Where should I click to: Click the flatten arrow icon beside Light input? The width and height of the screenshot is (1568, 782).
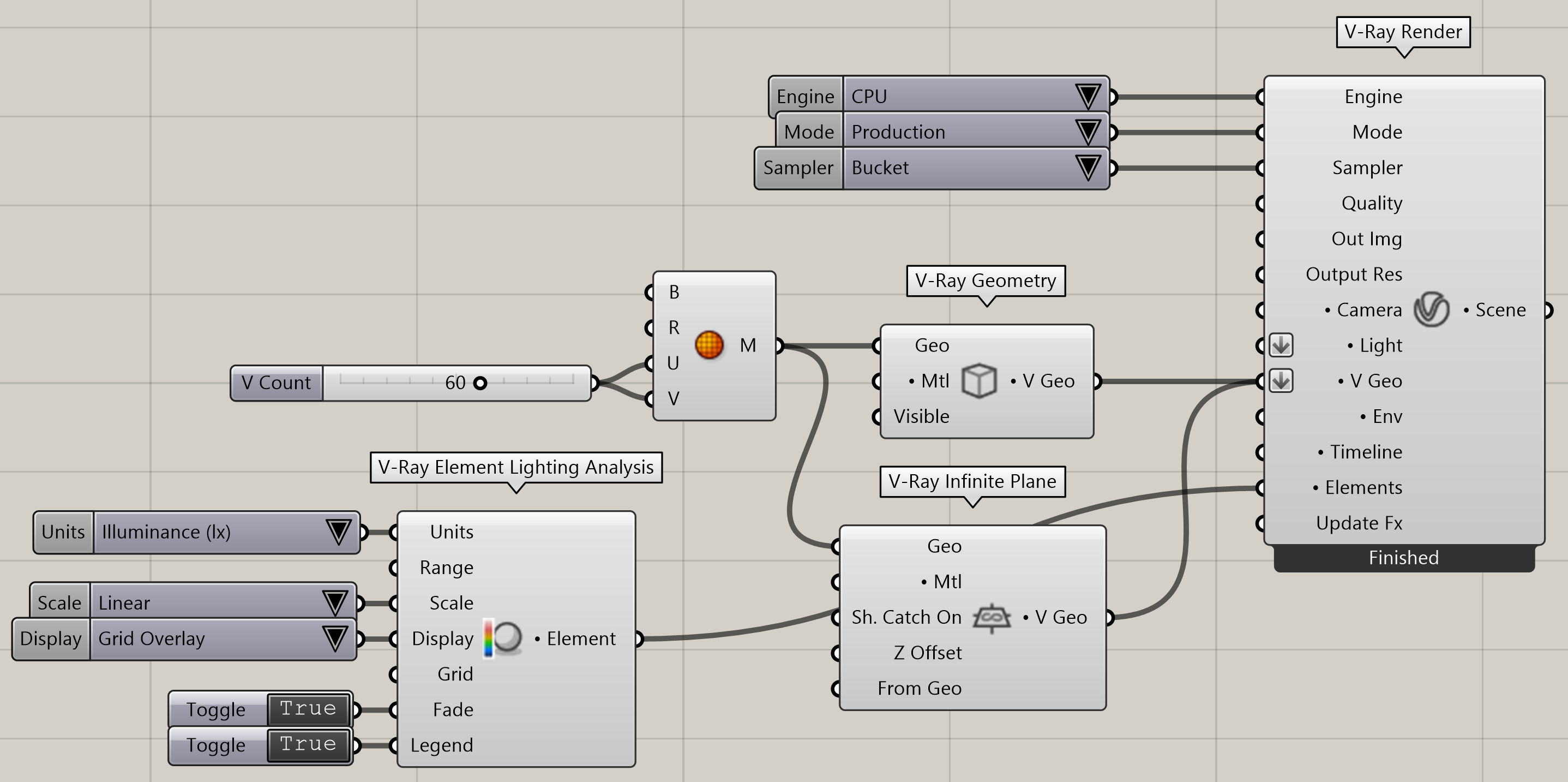[1281, 345]
